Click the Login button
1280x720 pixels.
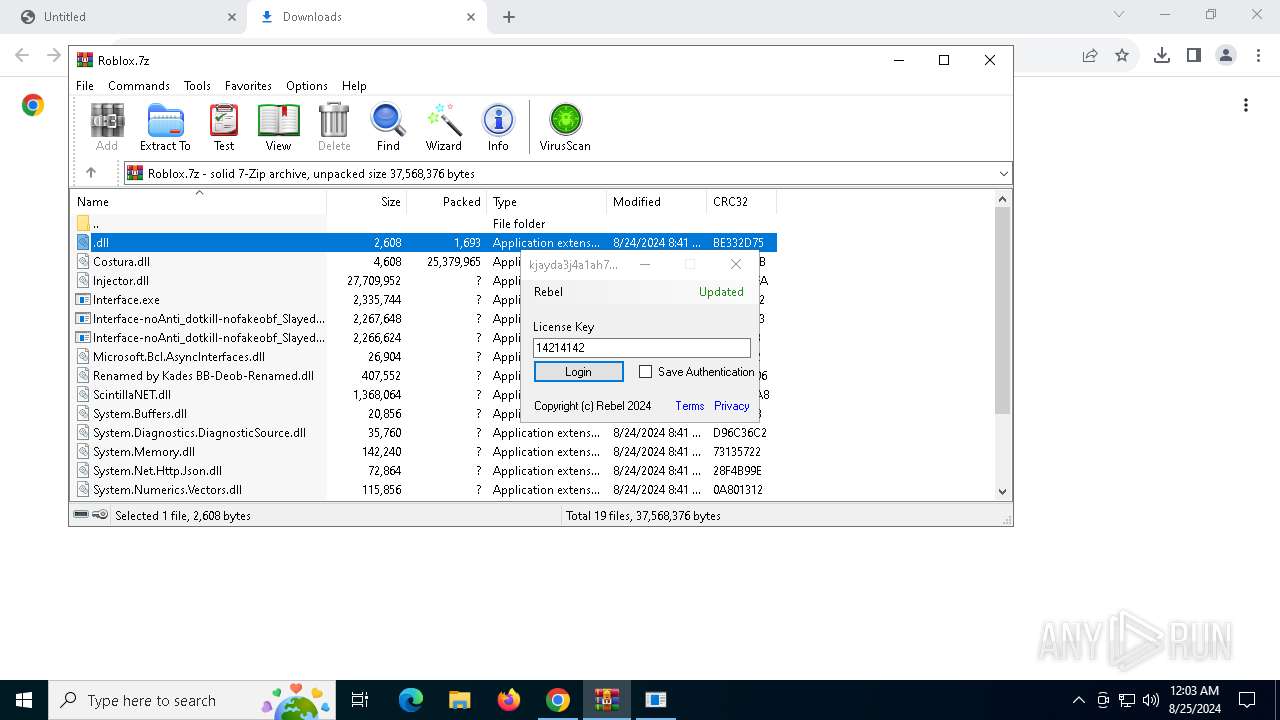(578, 372)
